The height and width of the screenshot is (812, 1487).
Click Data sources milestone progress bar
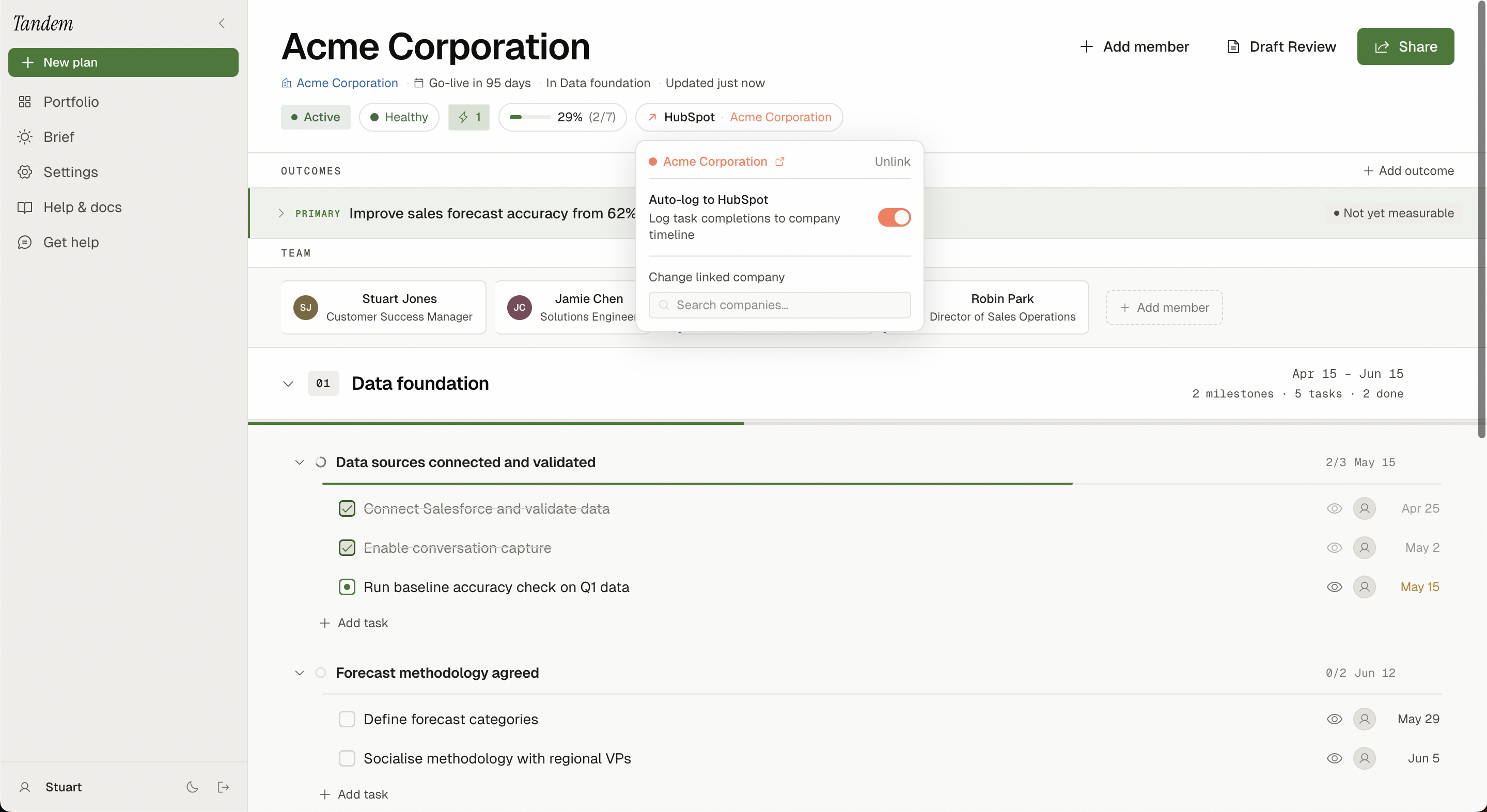pyautogui.click(x=882, y=484)
